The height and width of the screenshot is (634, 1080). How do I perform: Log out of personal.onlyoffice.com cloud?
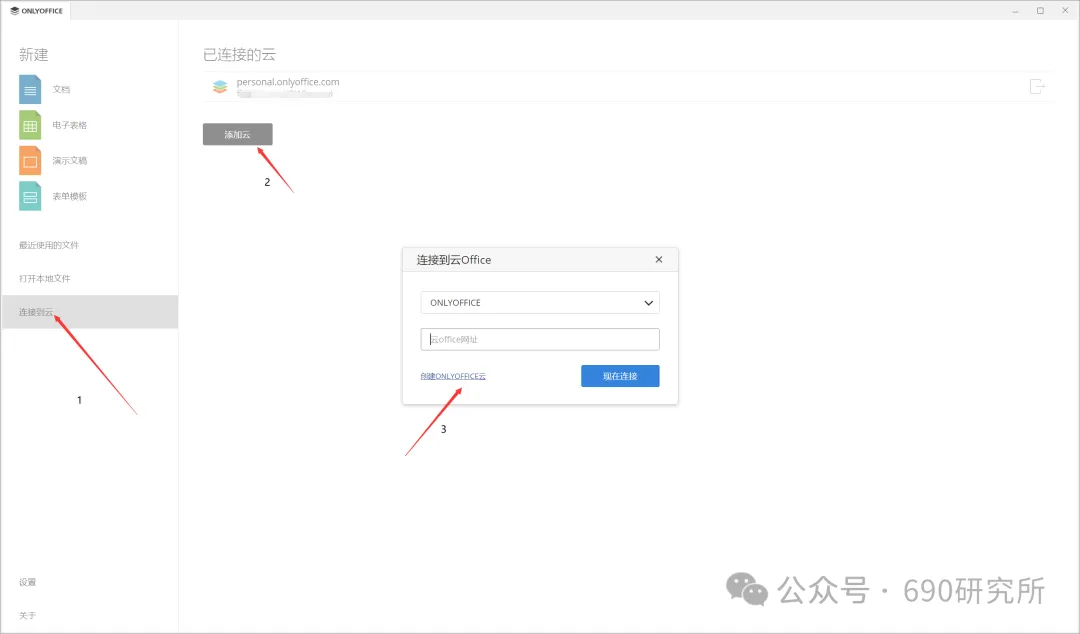click(1037, 86)
